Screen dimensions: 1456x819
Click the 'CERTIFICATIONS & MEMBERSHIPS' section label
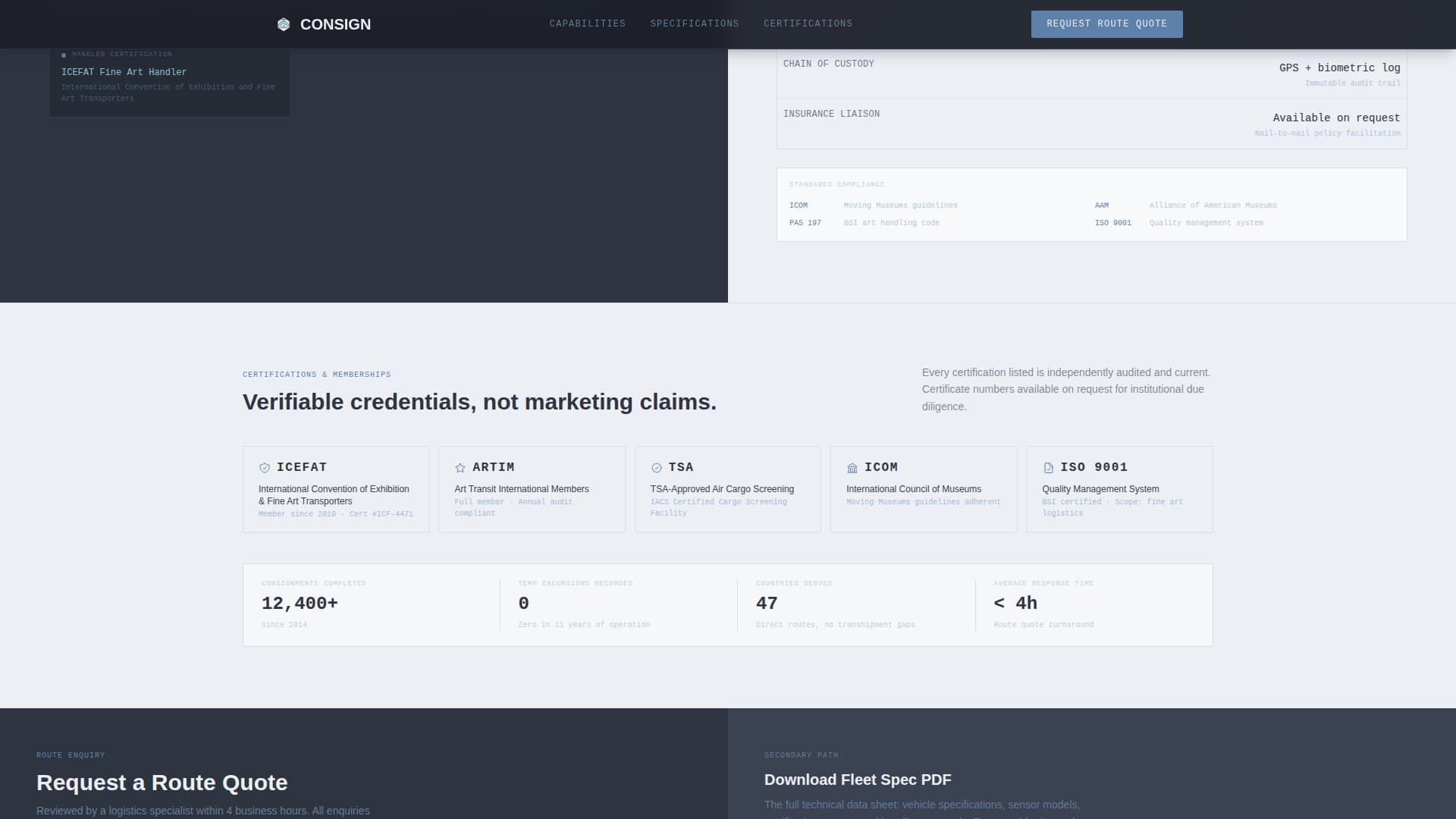pyautogui.click(x=317, y=375)
